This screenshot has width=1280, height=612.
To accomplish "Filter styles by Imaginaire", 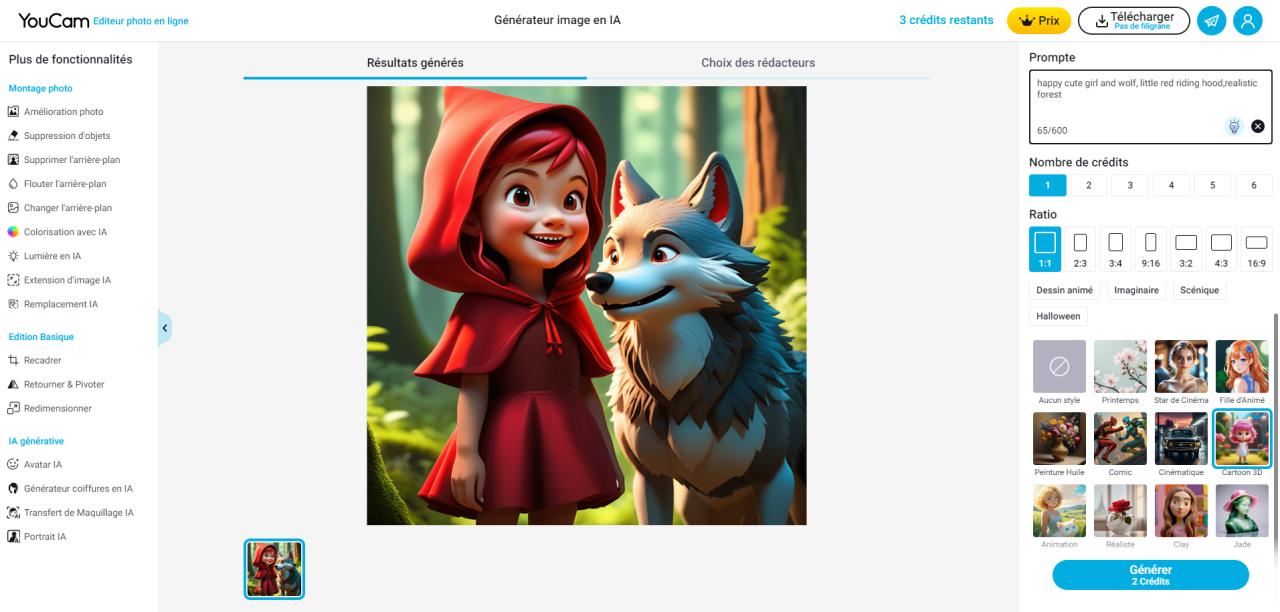I will pos(1136,290).
